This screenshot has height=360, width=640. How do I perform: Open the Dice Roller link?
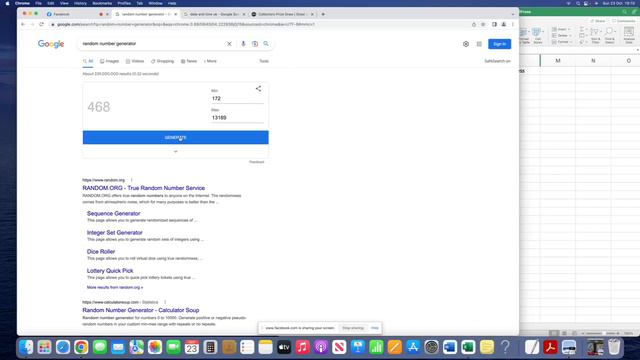click(x=101, y=252)
